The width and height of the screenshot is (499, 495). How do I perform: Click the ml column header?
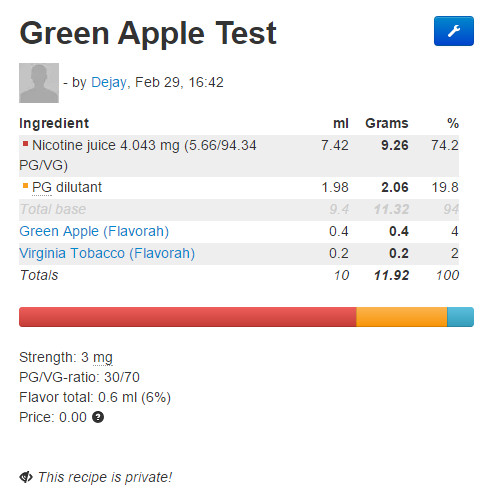pyautogui.click(x=341, y=123)
